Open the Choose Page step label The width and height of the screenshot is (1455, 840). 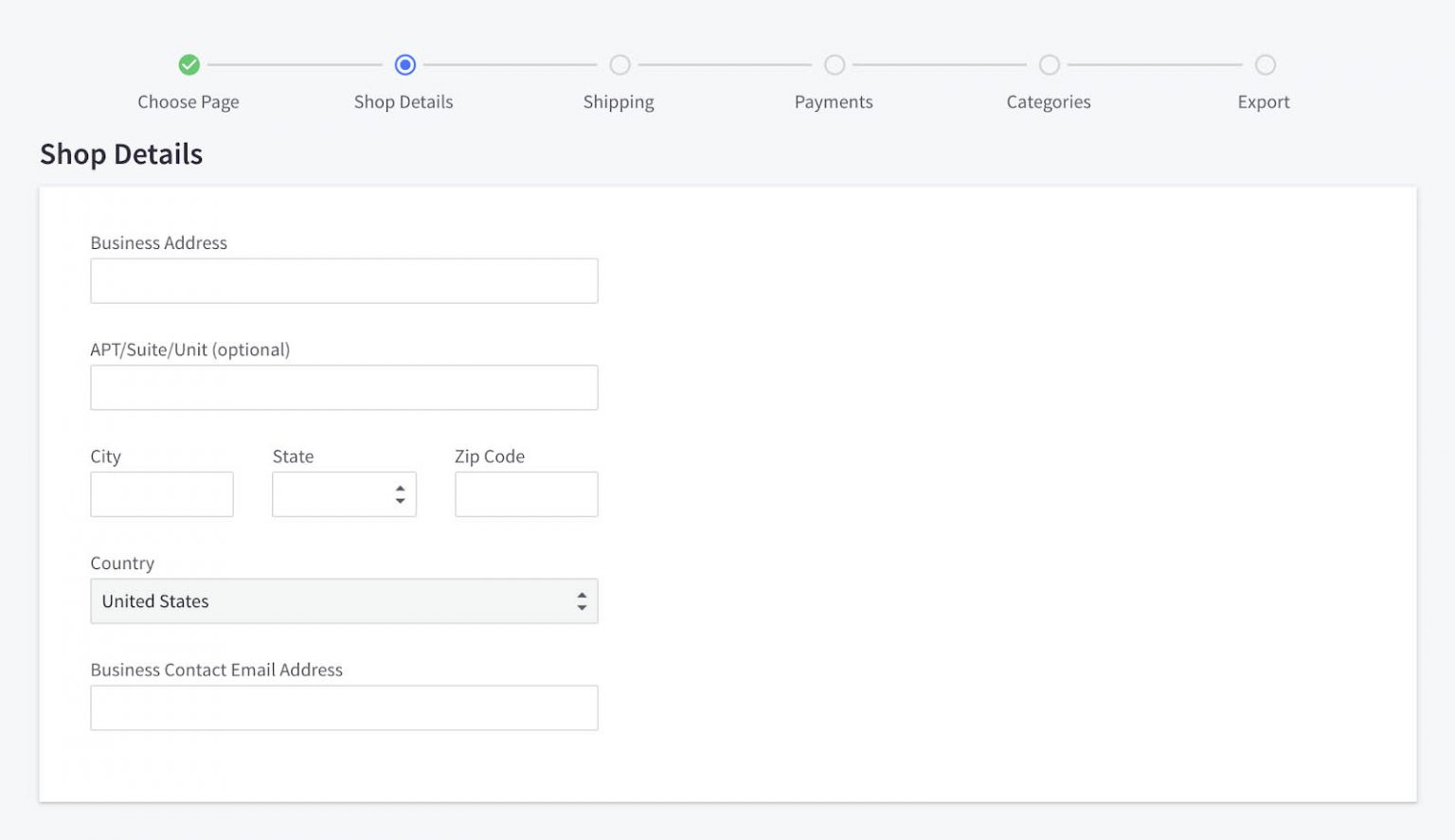point(189,102)
